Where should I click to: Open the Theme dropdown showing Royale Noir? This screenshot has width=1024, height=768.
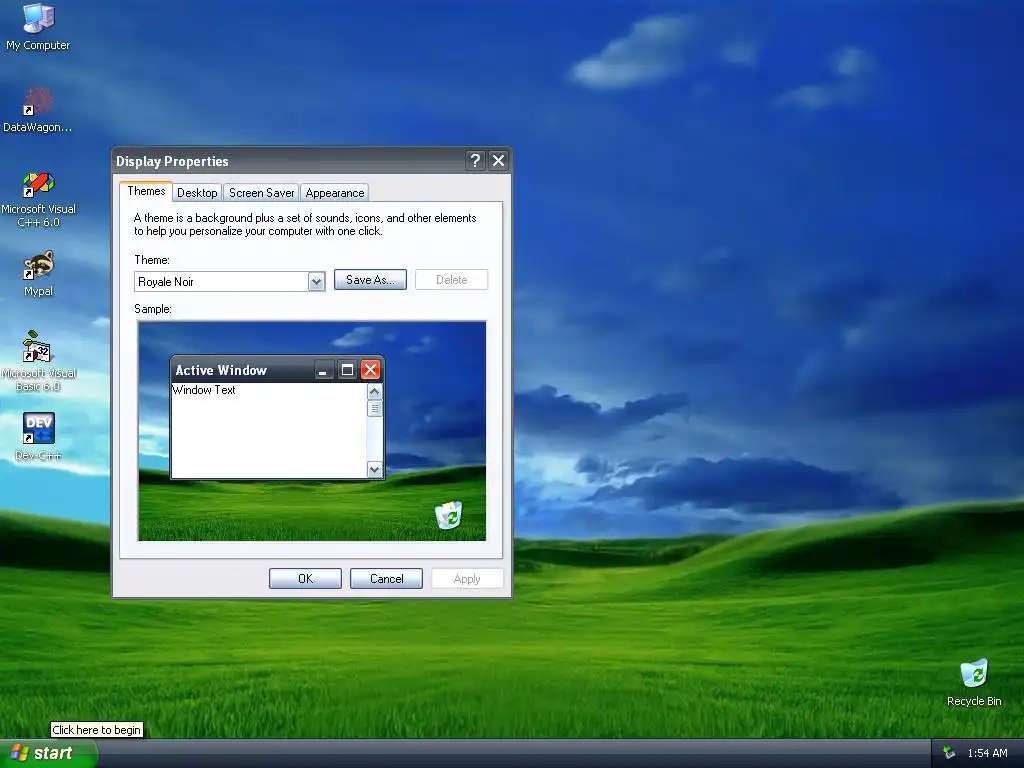(x=230, y=281)
